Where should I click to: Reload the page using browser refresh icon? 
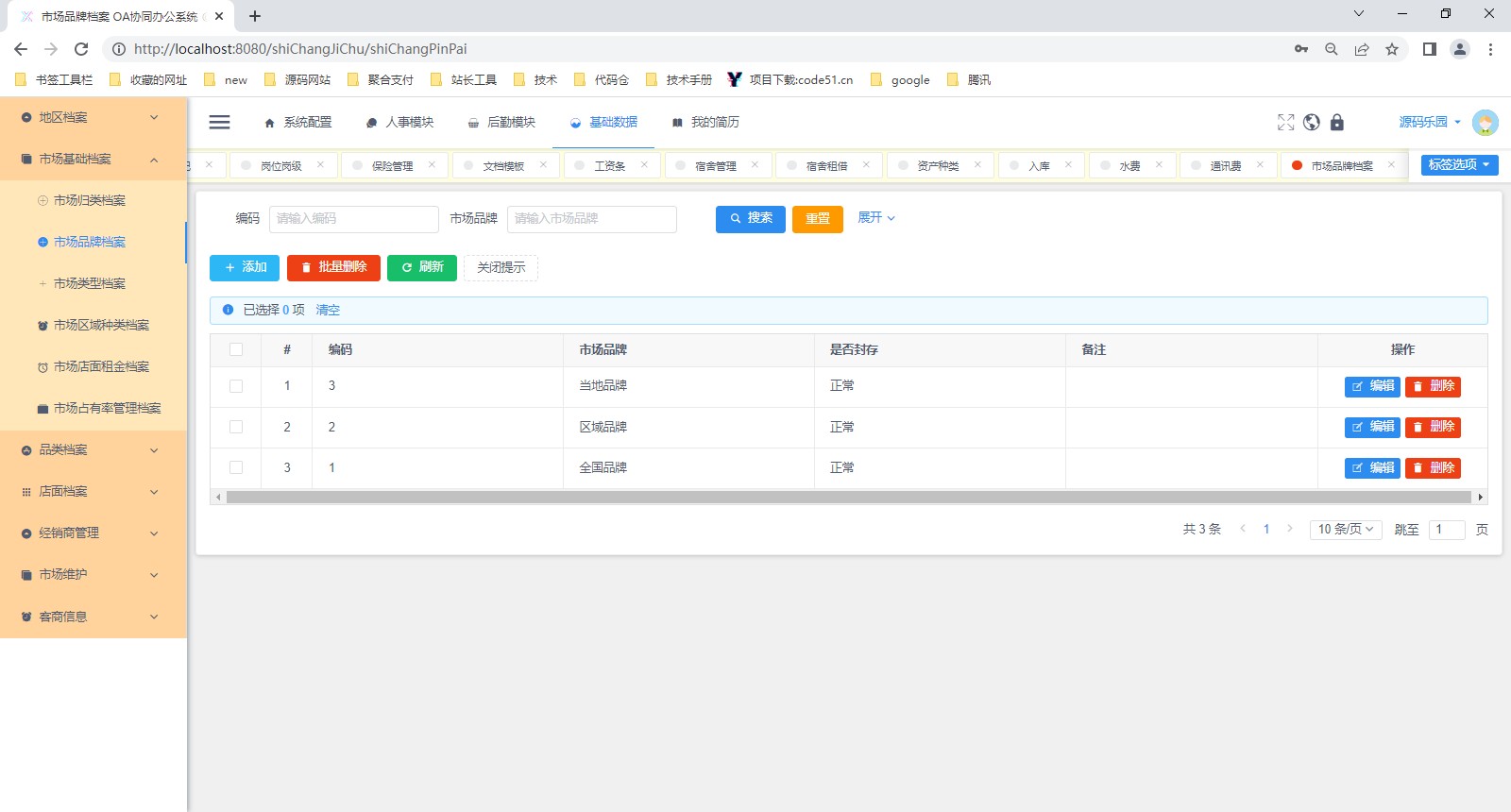coord(81,49)
